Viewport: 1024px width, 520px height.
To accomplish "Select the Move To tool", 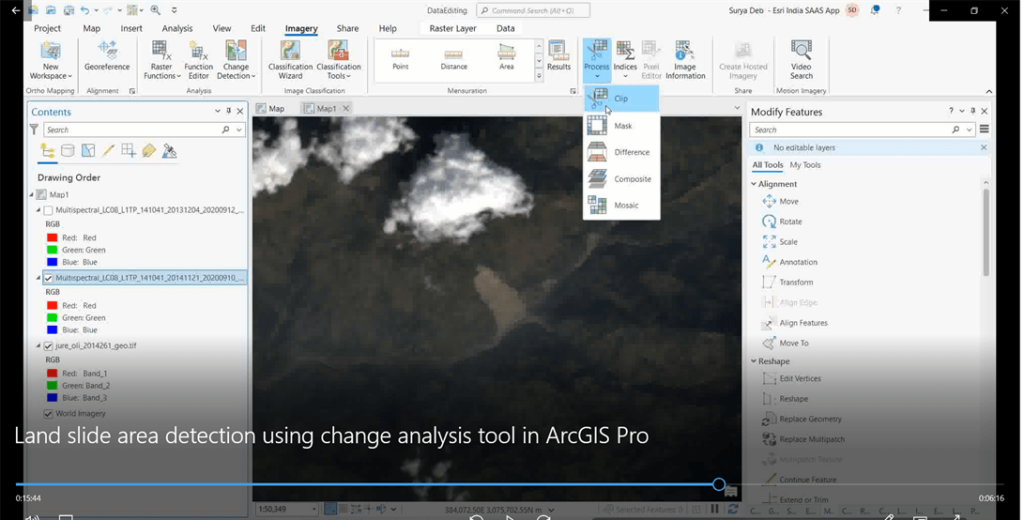I will (x=785, y=343).
